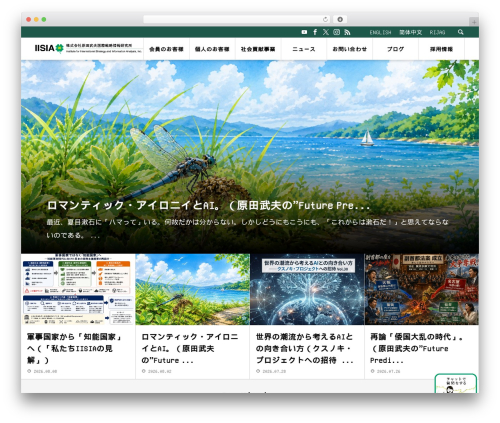Open the glowing tree and globe thumbnail

click(307, 289)
